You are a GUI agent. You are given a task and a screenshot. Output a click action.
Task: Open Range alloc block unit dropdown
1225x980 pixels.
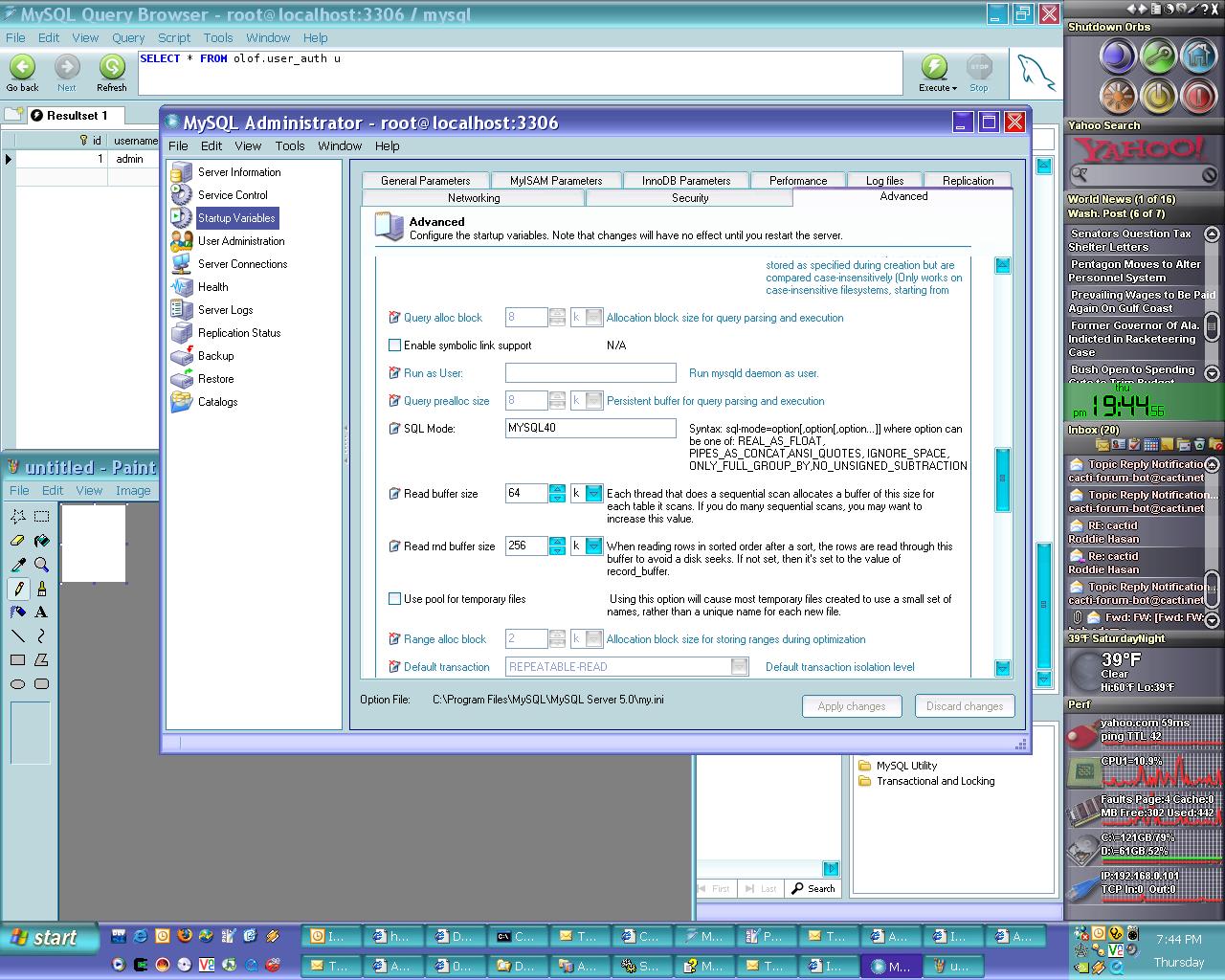point(594,639)
